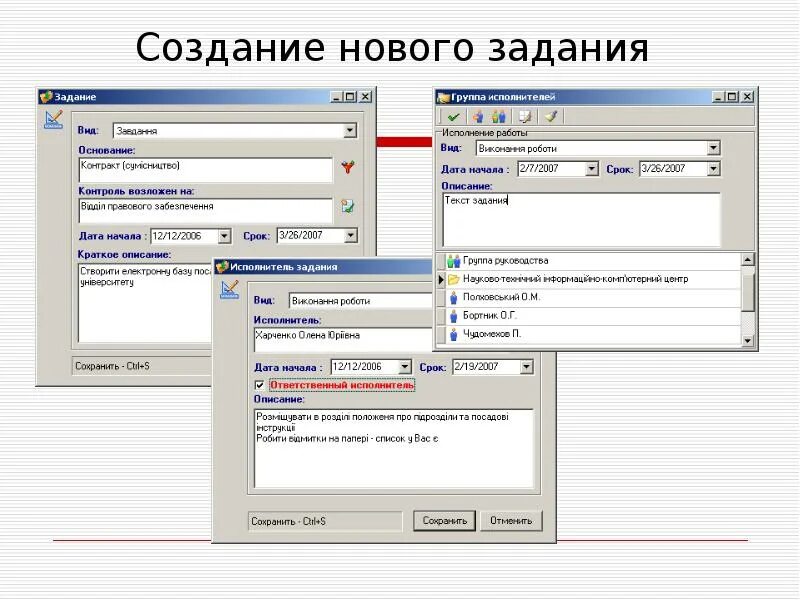Click the black row pointer arrow in list
The image size is (800, 600).
click(x=441, y=279)
